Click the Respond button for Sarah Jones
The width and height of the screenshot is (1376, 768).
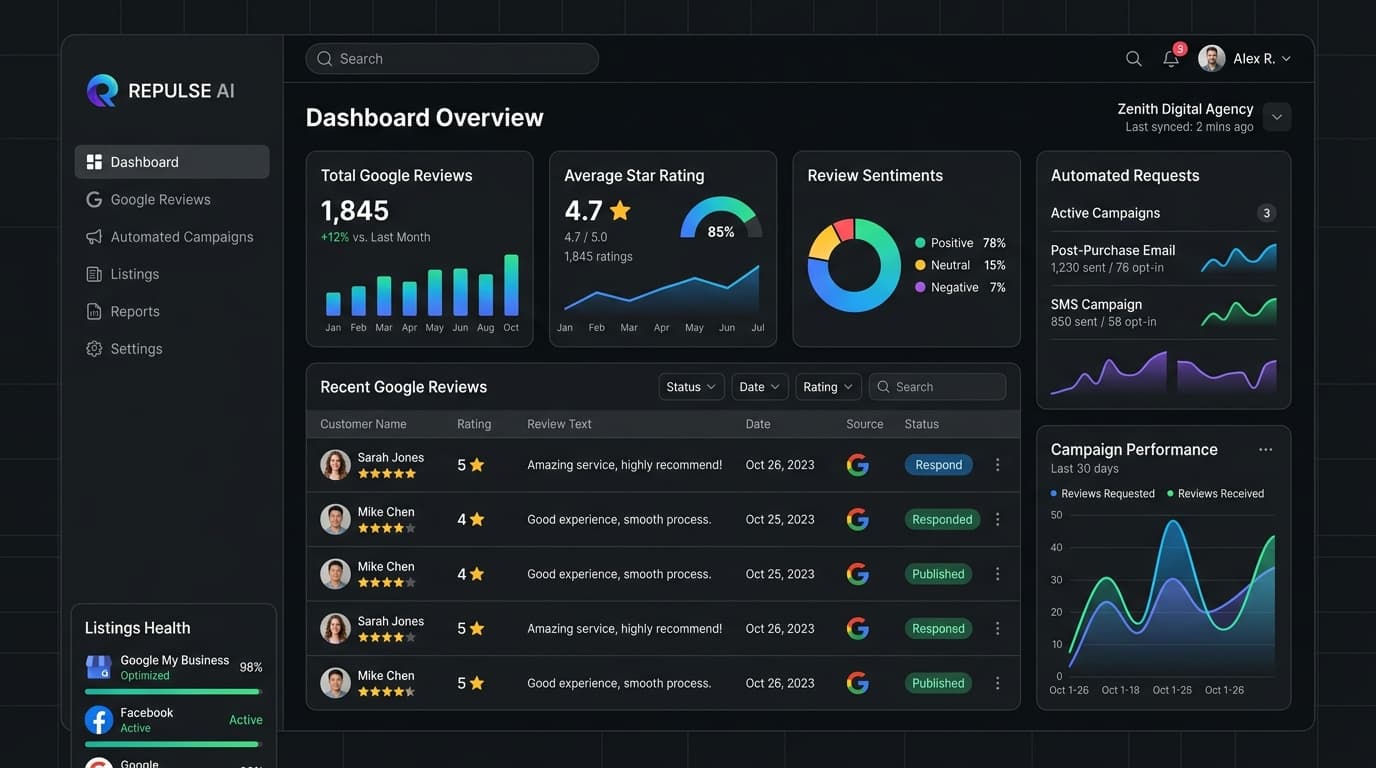pos(938,464)
